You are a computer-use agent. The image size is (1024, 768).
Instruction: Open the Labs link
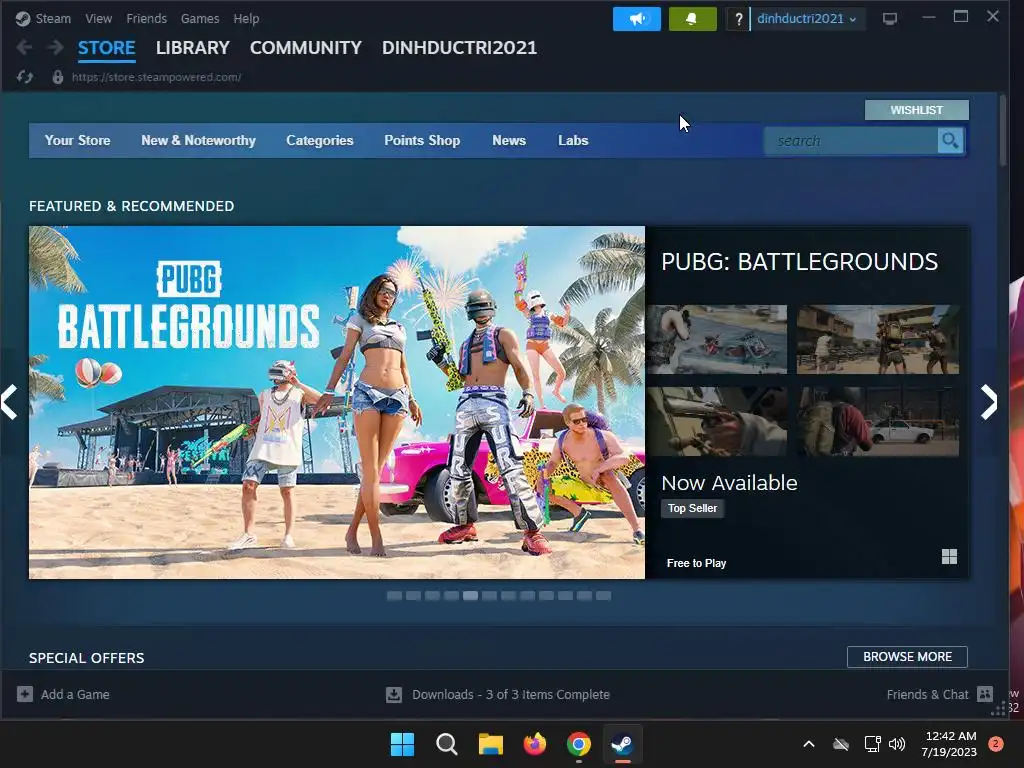click(x=573, y=140)
